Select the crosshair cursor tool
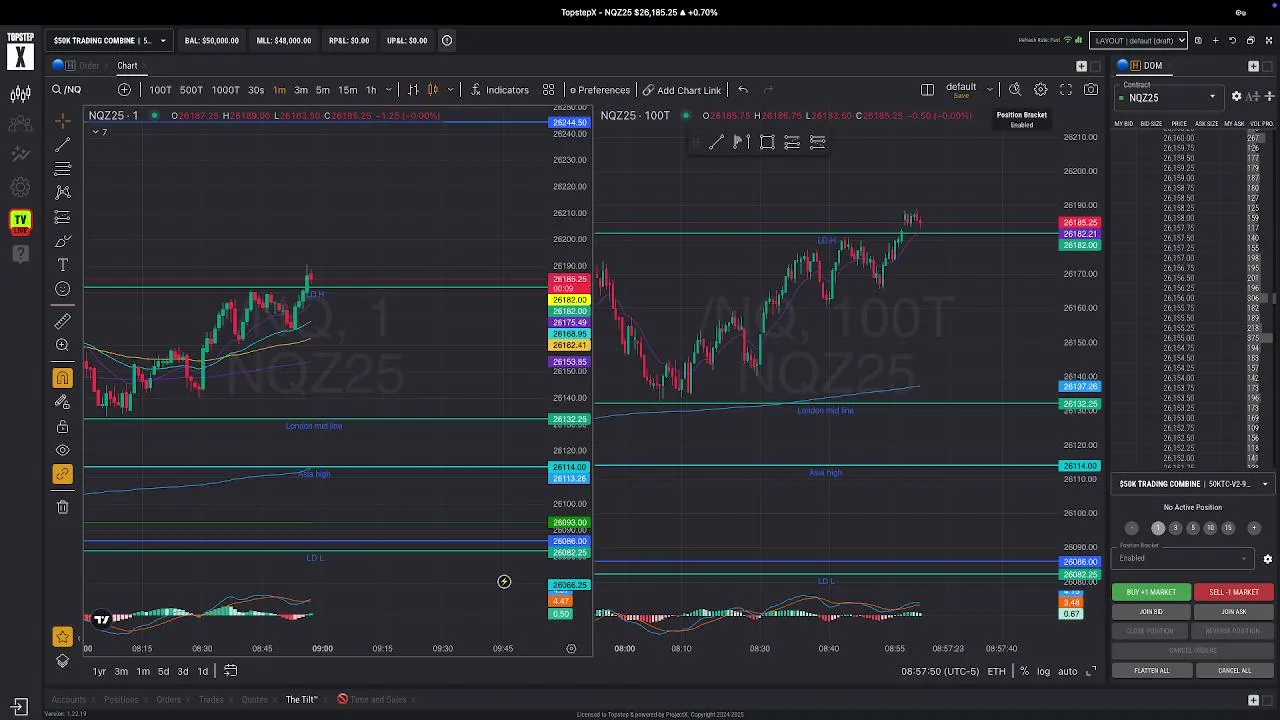This screenshot has height=720, width=1280. pyautogui.click(x=62, y=120)
